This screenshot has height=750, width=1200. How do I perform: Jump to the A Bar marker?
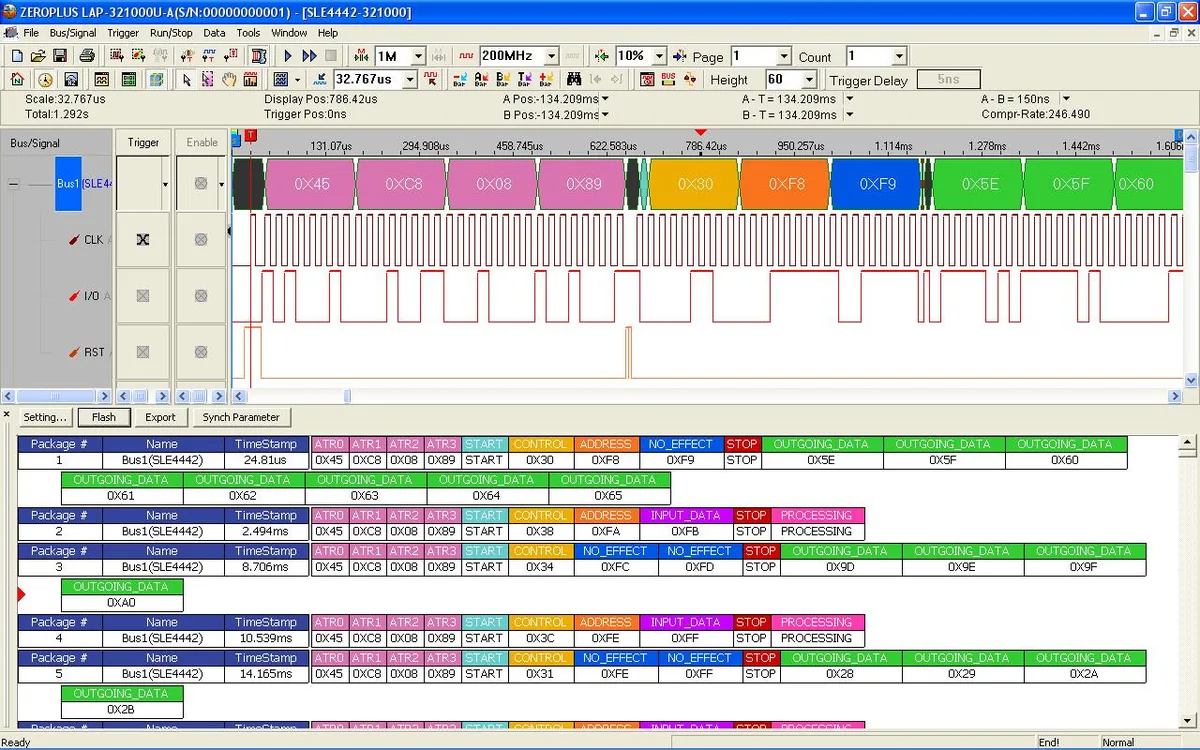click(481, 80)
